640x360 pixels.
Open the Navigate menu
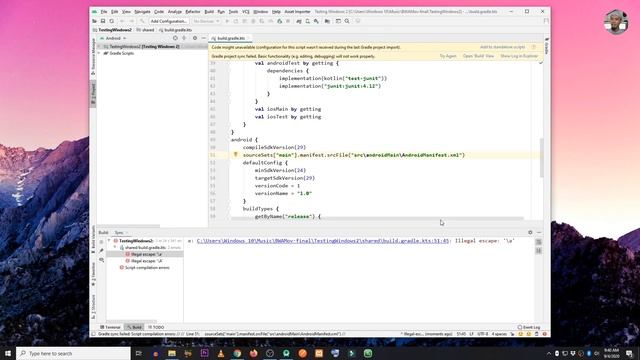click(142, 11)
